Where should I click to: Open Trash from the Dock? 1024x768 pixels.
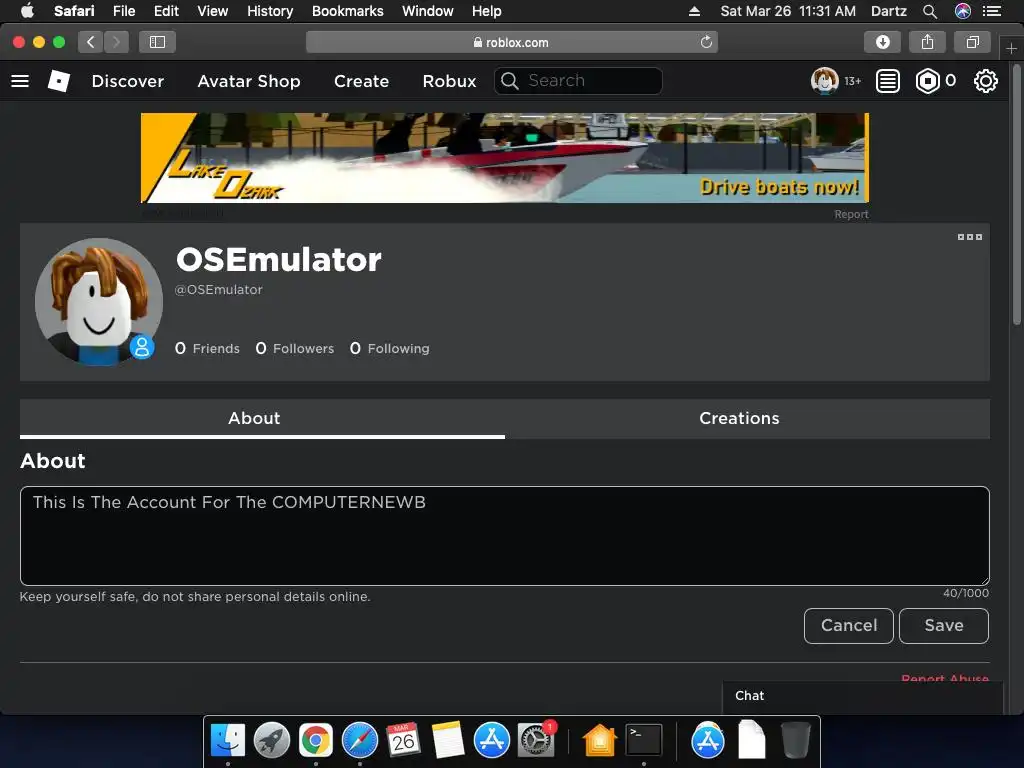(795, 740)
